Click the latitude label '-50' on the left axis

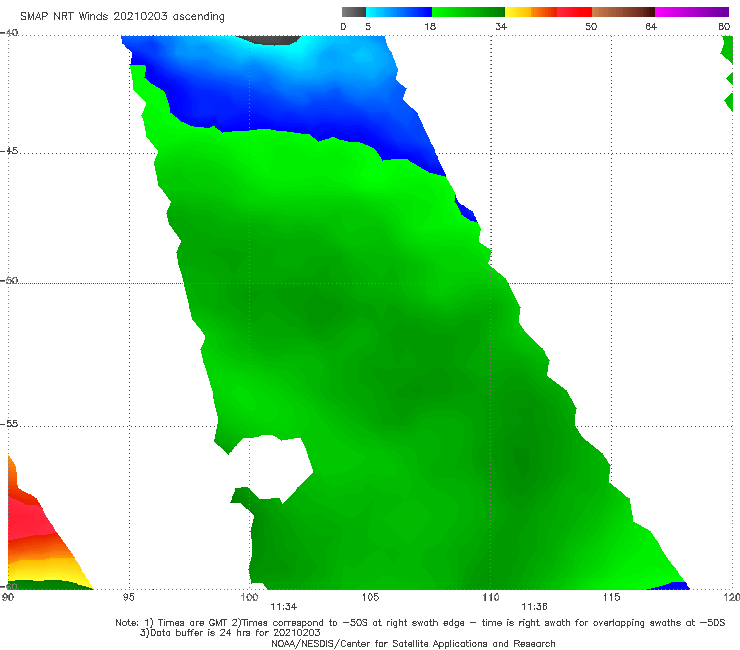click(x=9, y=280)
